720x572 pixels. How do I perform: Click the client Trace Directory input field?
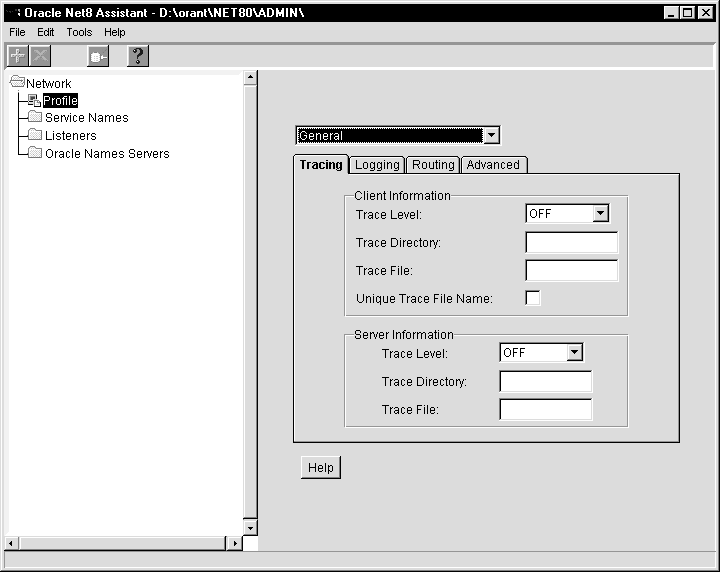[x=572, y=242]
